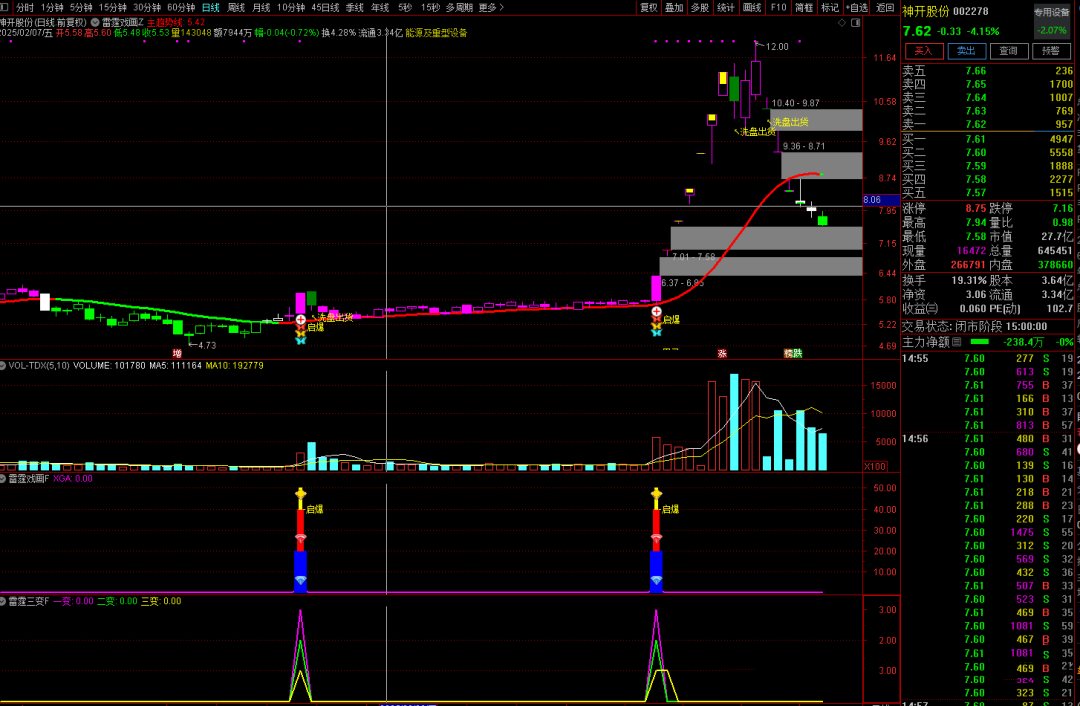1080x706 pixels.
Task: Click the 涨 marker below the price chart
Action: pos(722,353)
